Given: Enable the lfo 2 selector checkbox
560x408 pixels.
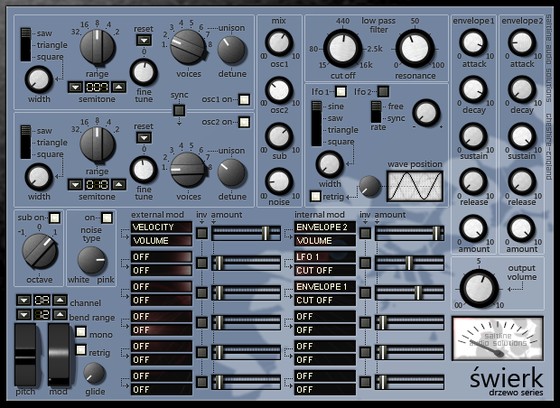Looking at the screenshot, I should click(383, 92).
